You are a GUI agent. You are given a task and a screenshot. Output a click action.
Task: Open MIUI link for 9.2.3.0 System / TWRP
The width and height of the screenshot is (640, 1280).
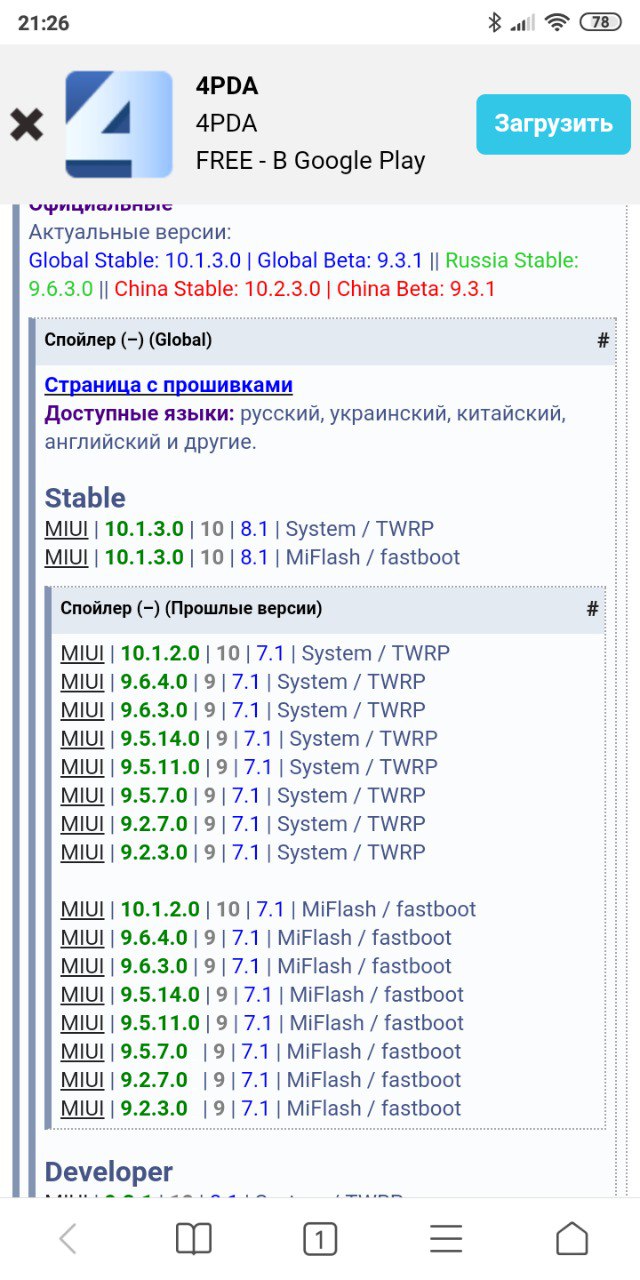point(82,853)
